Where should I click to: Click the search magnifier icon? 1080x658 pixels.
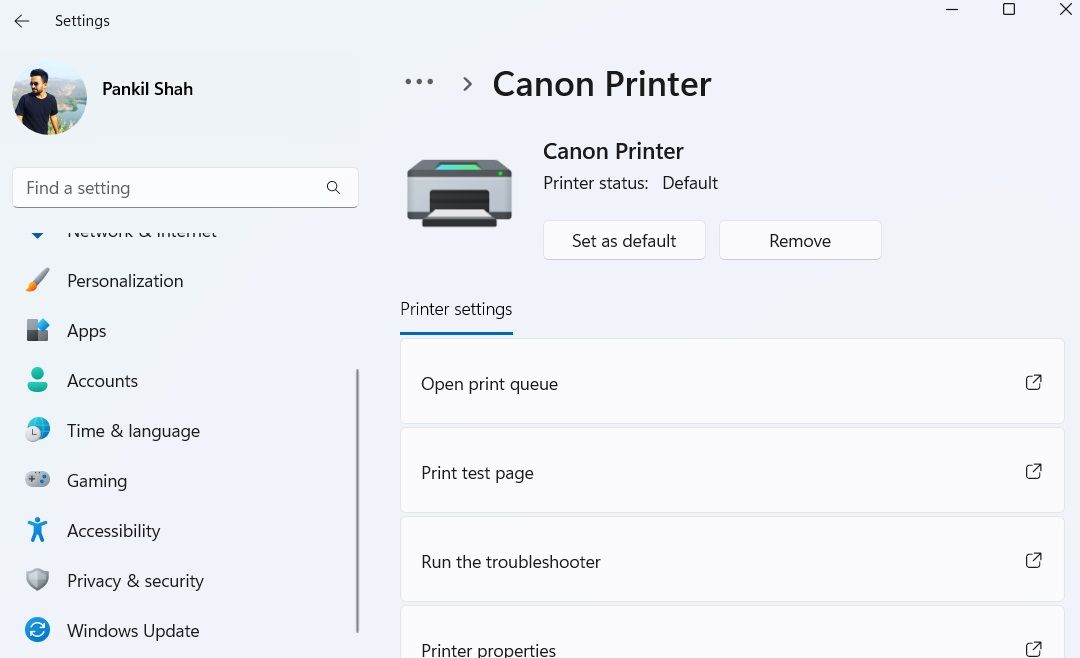point(334,188)
